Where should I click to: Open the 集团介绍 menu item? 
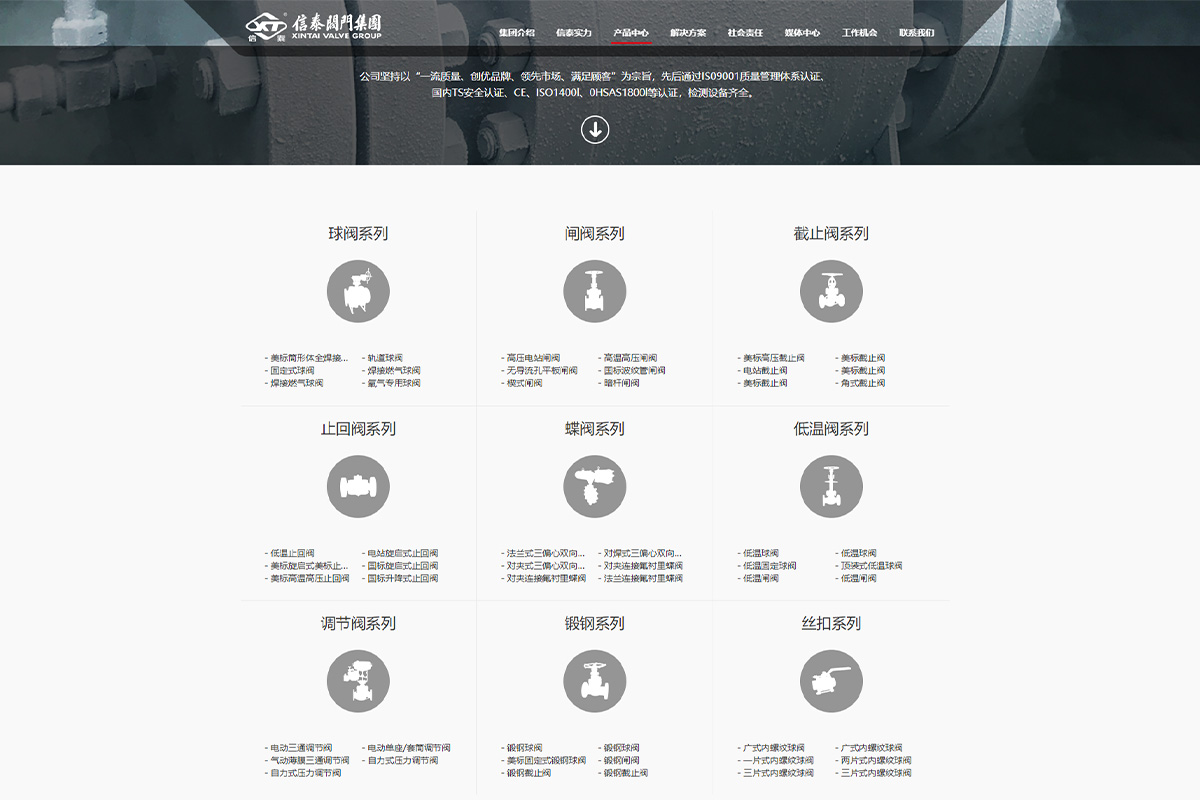tap(517, 33)
